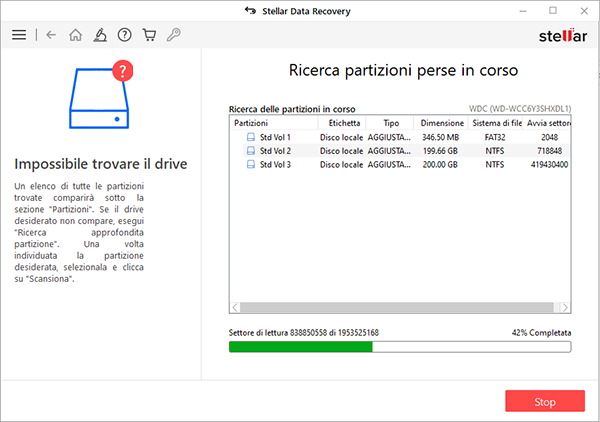Click the horizontal scrollbar thumb
This screenshot has width=600, height=422.
pyautogui.click(x=397, y=307)
